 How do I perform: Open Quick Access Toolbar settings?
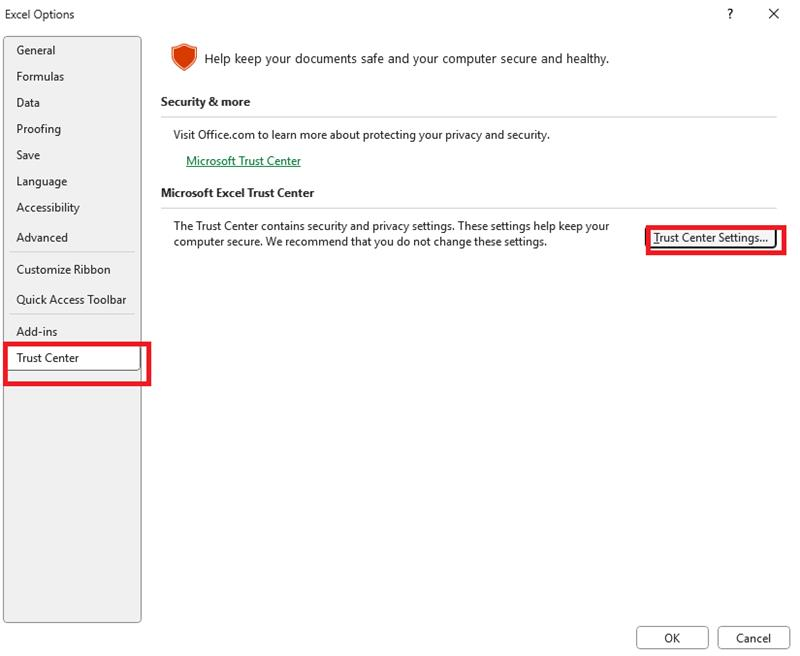(72, 299)
